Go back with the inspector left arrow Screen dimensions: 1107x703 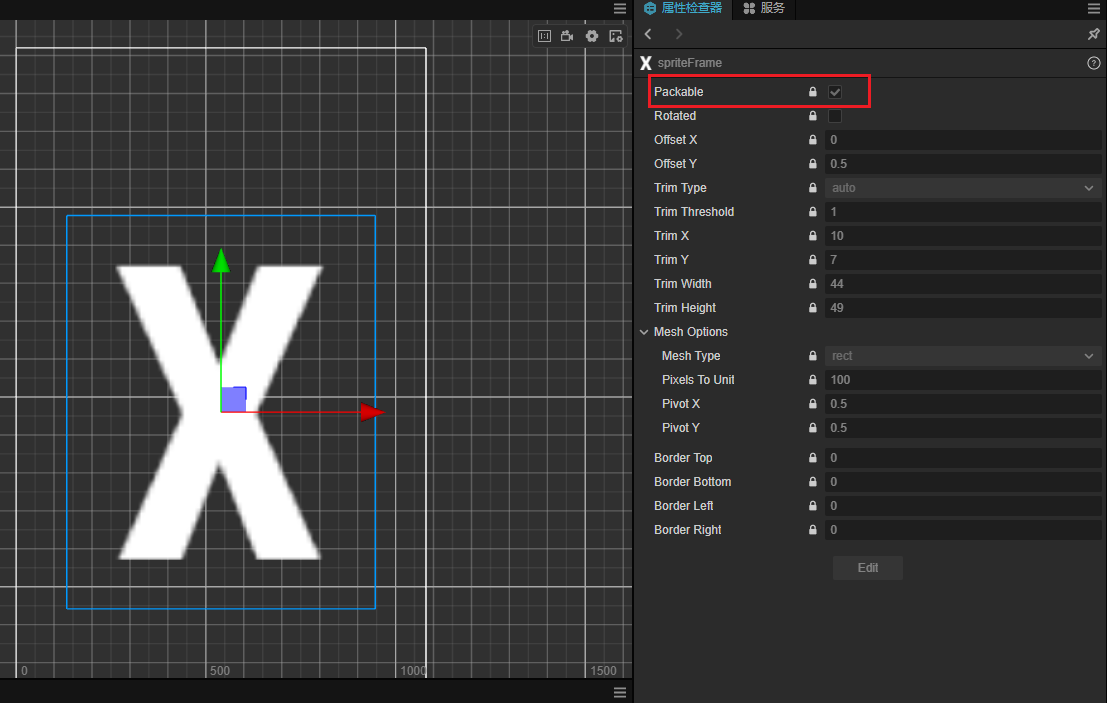pyautogui.click(x=648, y=34)
